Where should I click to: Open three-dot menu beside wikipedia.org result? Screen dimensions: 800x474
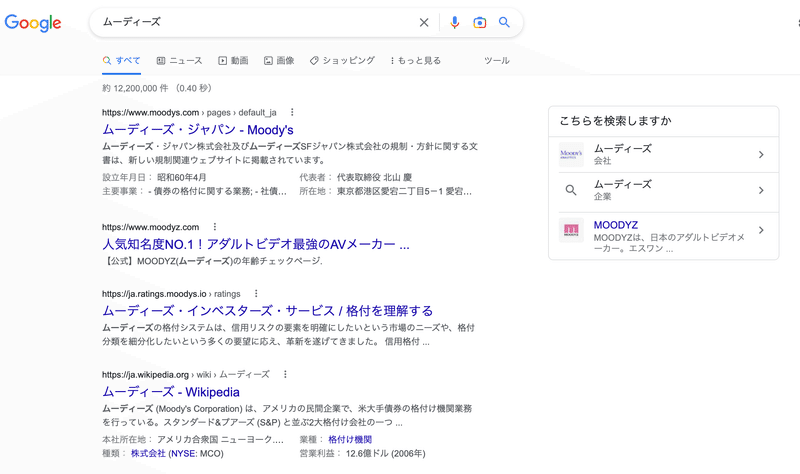(285, 375)
